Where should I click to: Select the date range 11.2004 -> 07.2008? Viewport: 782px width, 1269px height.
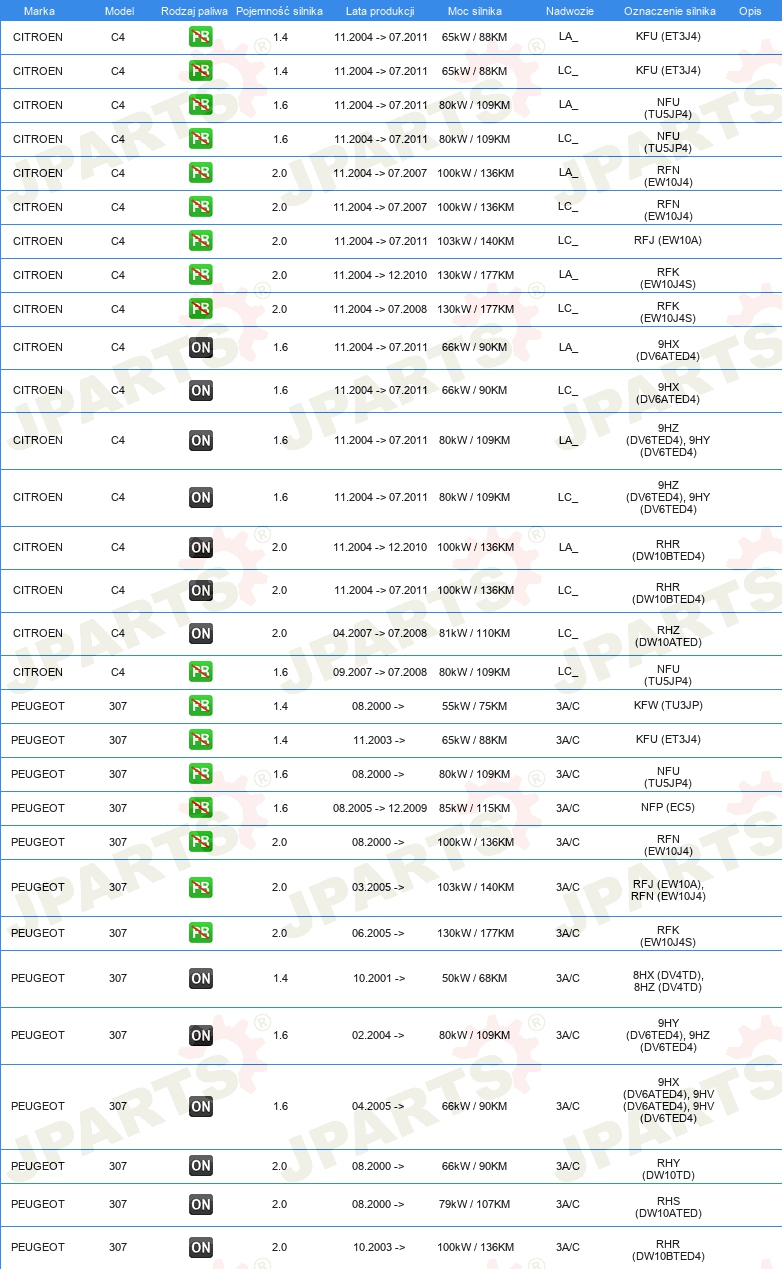380,309
